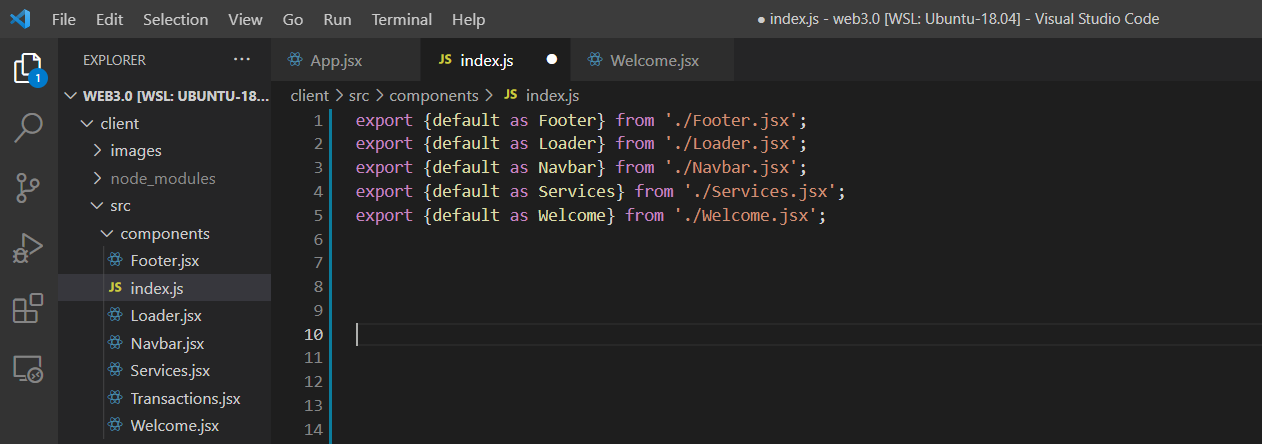Open Source Control view icon

(28, 187)
